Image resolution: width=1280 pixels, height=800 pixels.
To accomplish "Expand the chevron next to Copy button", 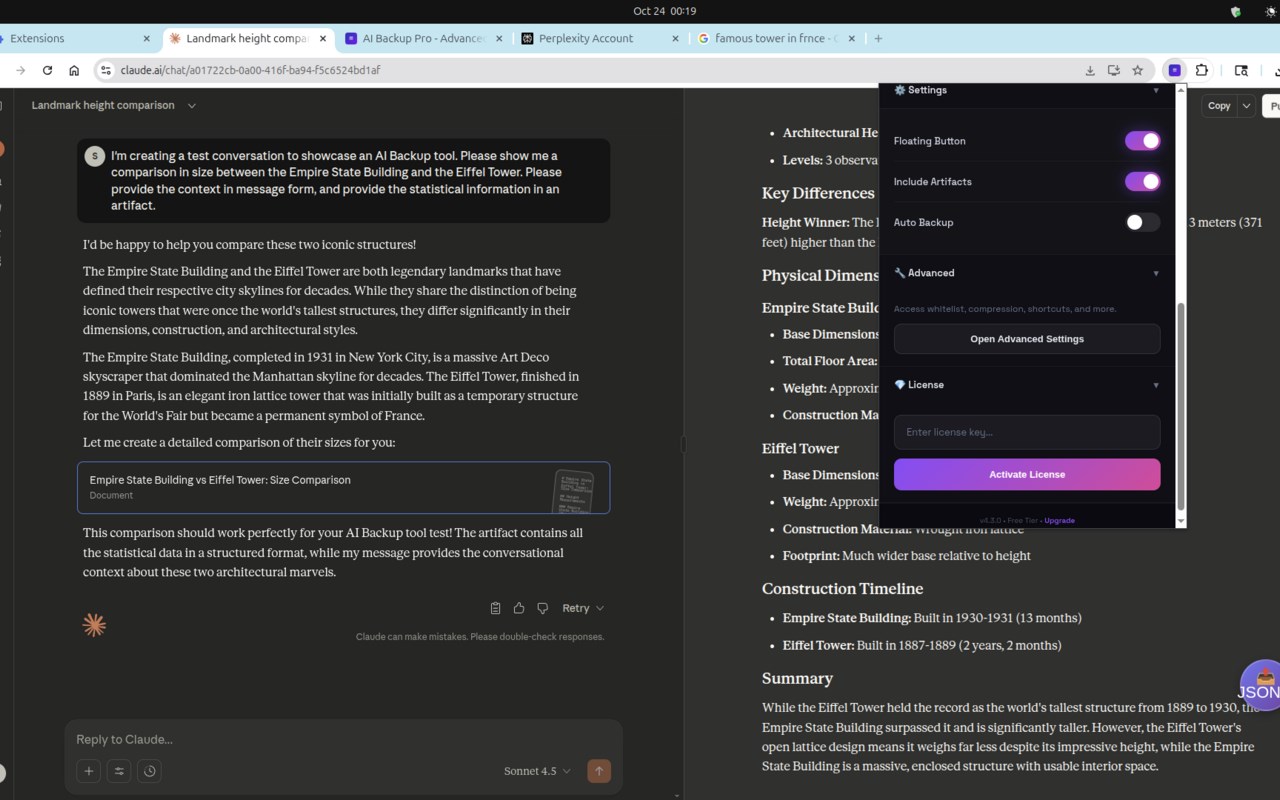I will pyautogui.click(x=1246, y=105).
